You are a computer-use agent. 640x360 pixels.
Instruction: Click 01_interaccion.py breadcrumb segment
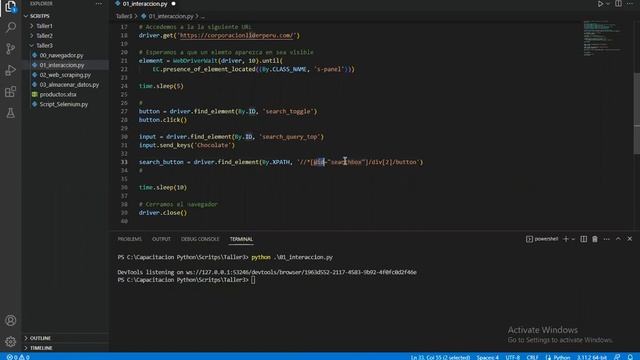click(x=171, y=16)
